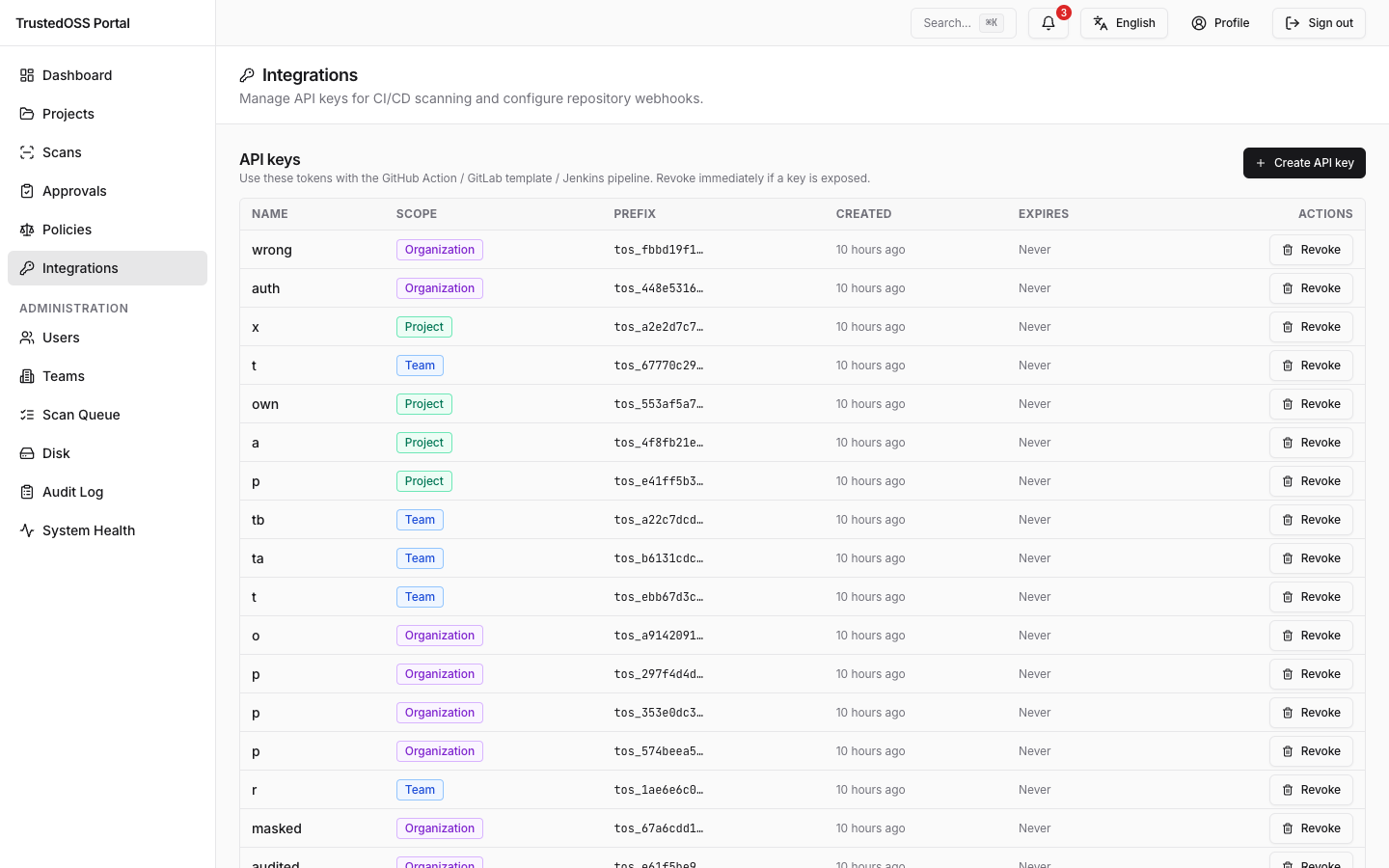
Task: Click the System Health pulse icon
Action: (27, 530)
